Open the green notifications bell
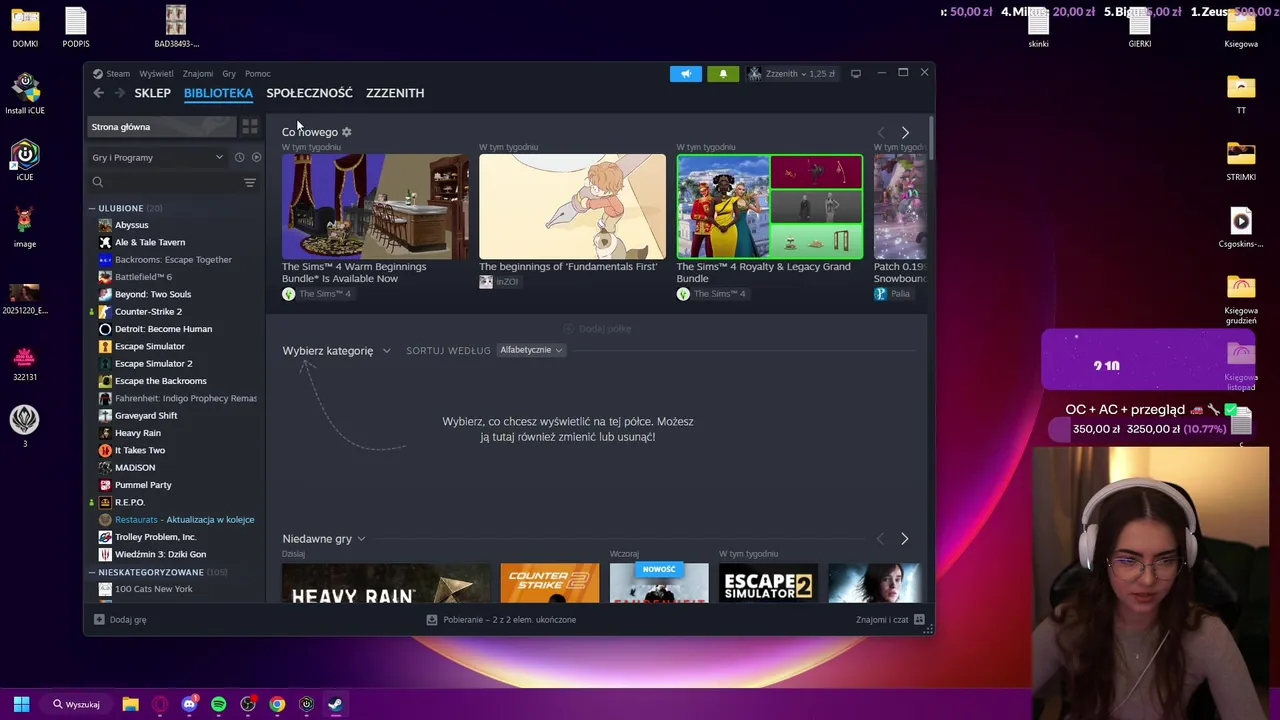This screenshot has height=720, width=1280. [723, 73]
